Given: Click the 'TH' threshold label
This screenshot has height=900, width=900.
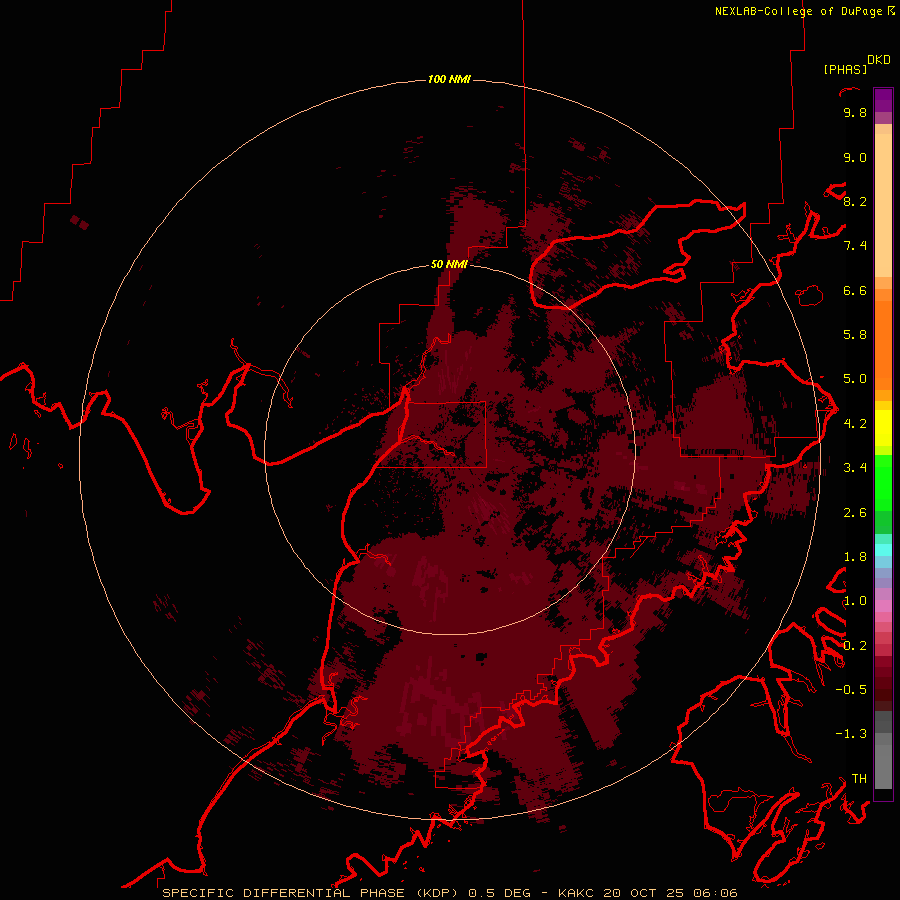Looking at the screenshot, I should (x=859, y=778).
